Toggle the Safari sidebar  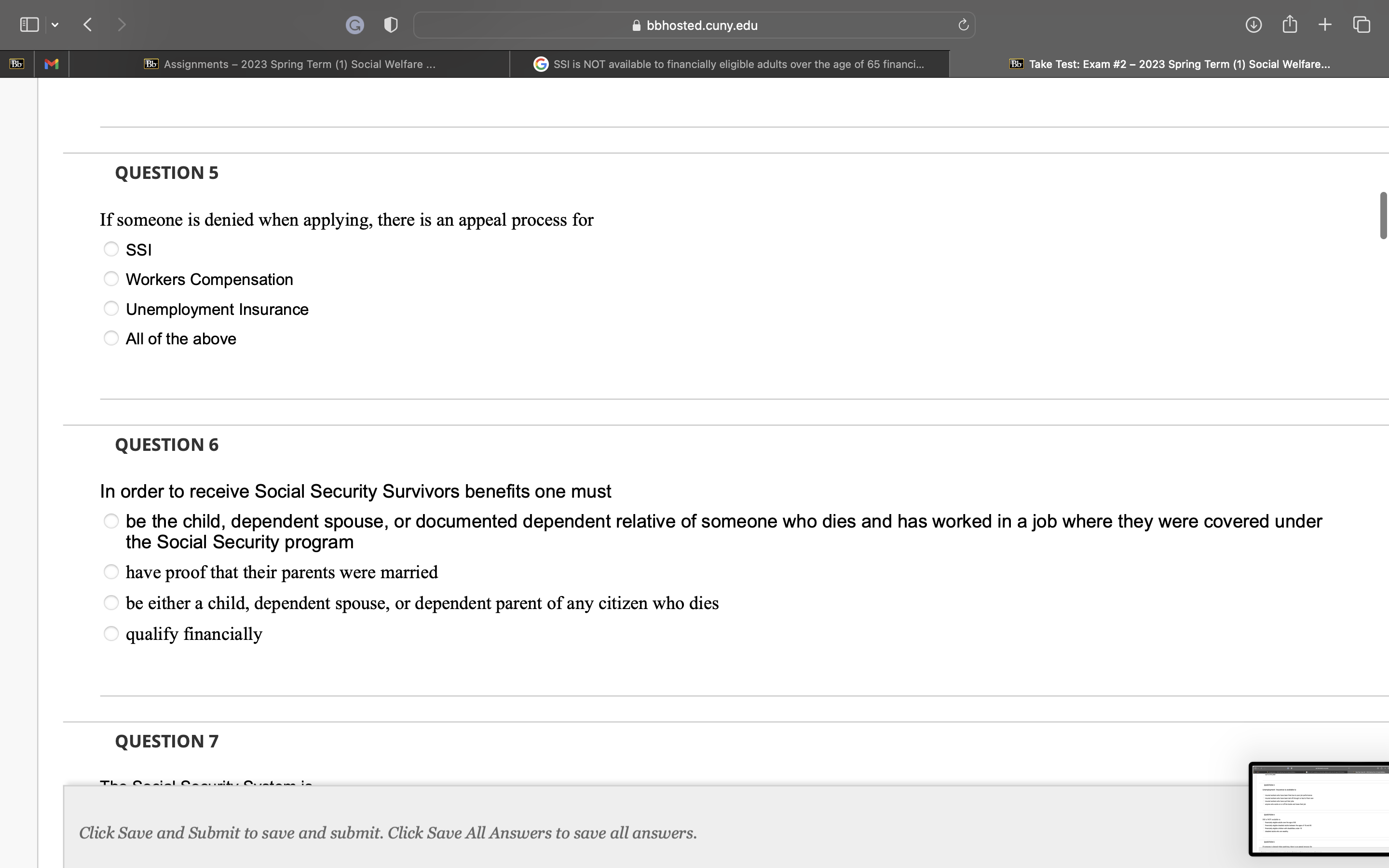[x=29, y=24]
